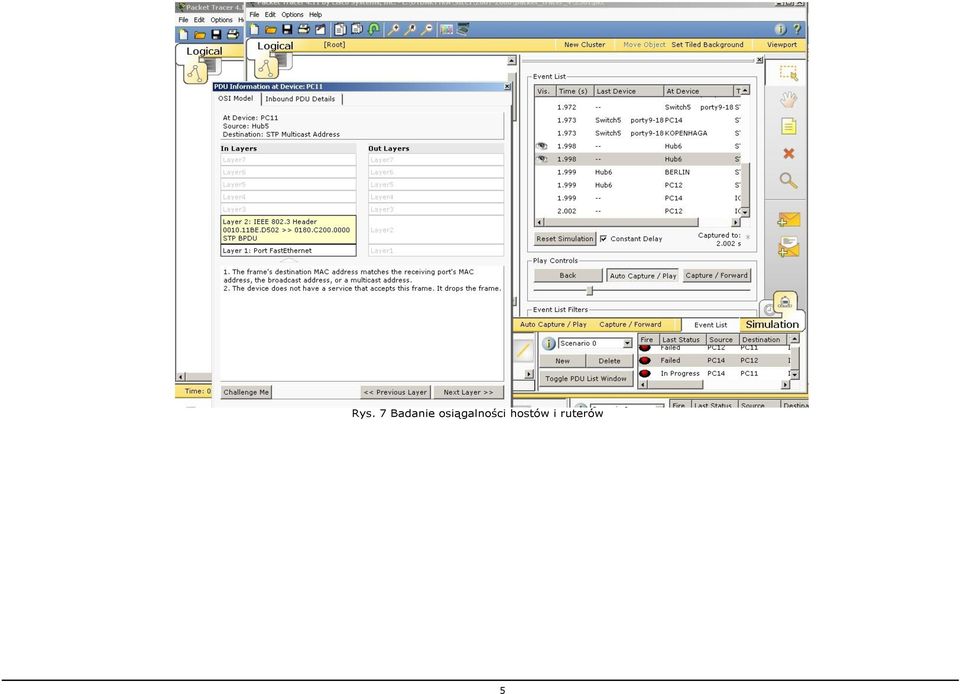Switch to the Inbound PDU Details tab
The width and height of the screenshot is (960, 694).
pyautogui.click(x=300, y=99)
